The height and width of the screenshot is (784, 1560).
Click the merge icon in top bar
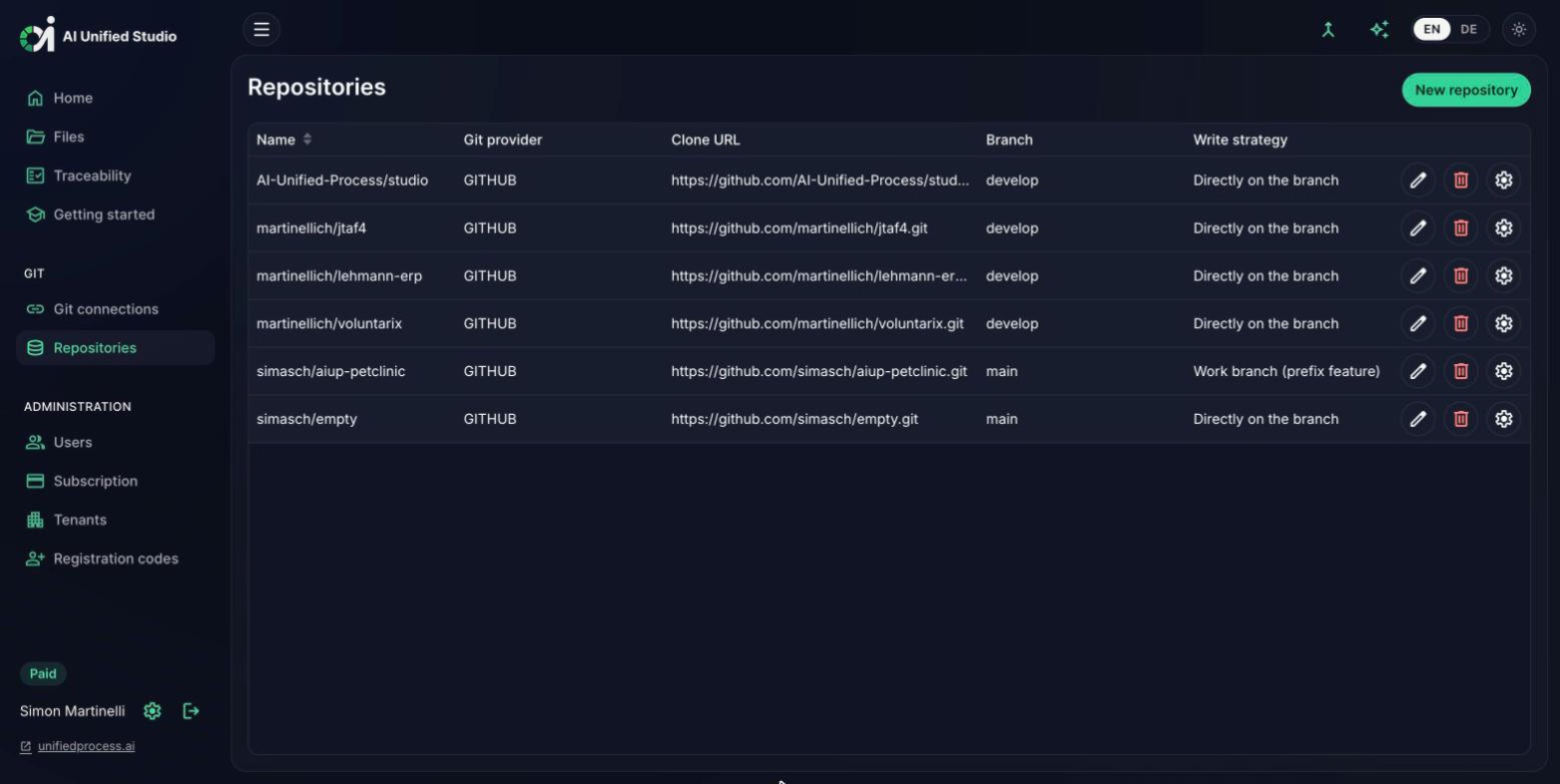[x=1327, y=30]
